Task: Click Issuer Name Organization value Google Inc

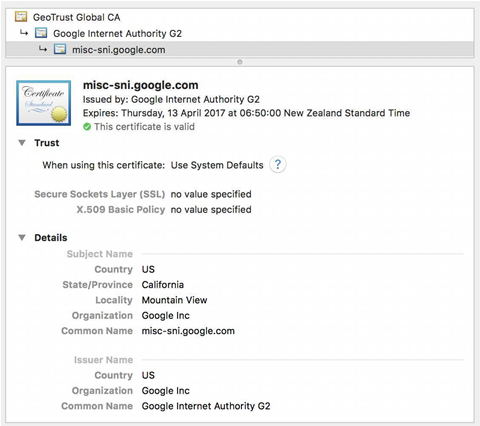Action: pos(166,391)
